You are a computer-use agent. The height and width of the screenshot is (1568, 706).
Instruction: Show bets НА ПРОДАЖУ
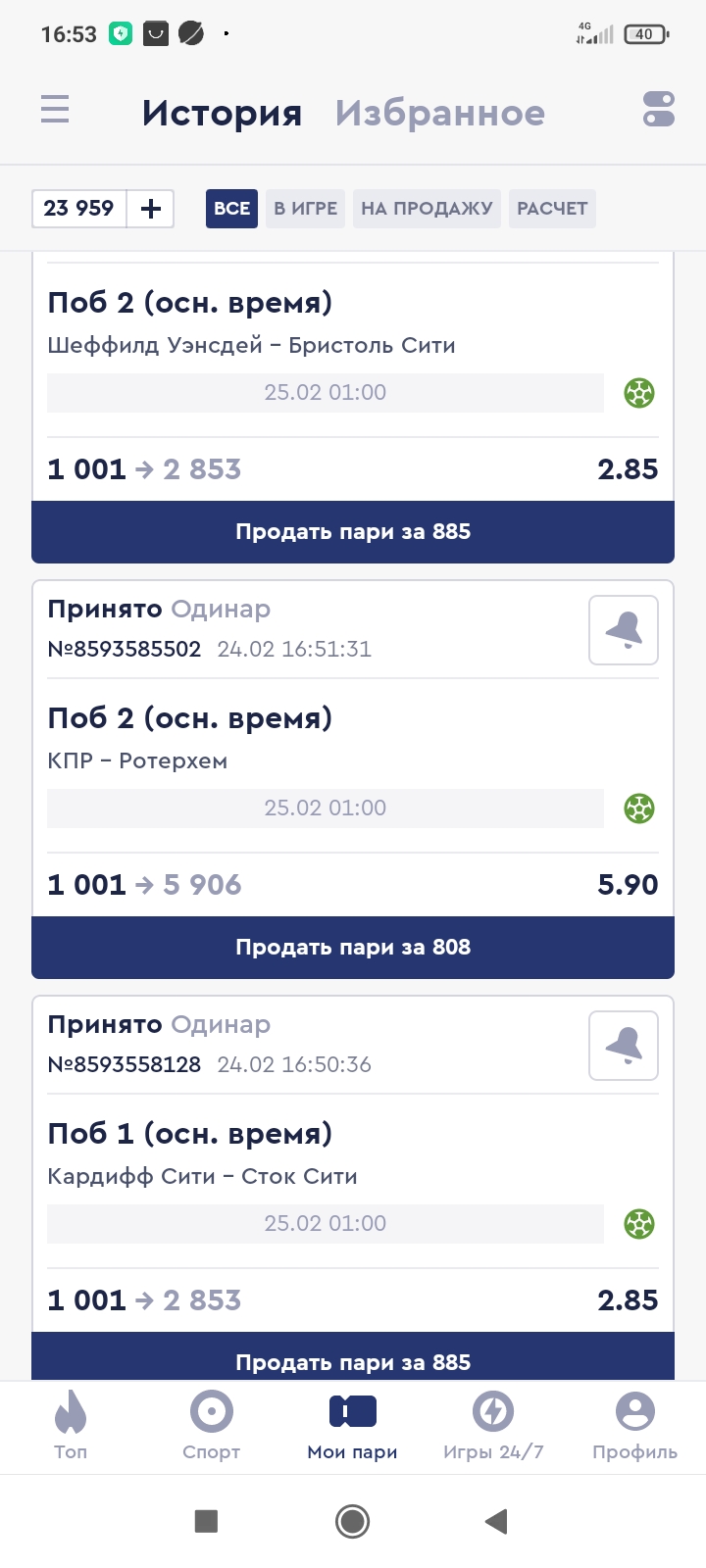[427, 209]
